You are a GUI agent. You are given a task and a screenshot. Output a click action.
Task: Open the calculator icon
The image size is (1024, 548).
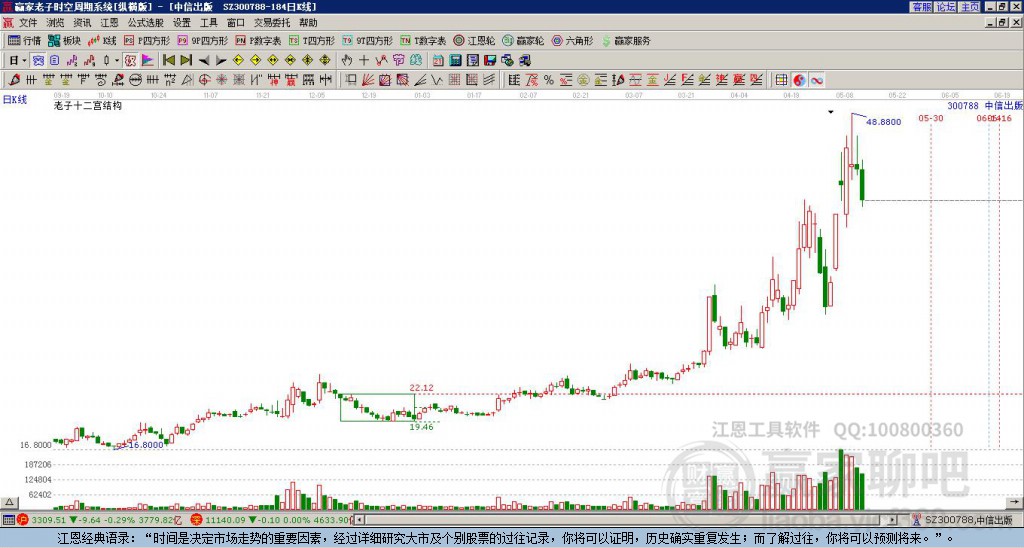pyautogui.click(x=455, y=60)
